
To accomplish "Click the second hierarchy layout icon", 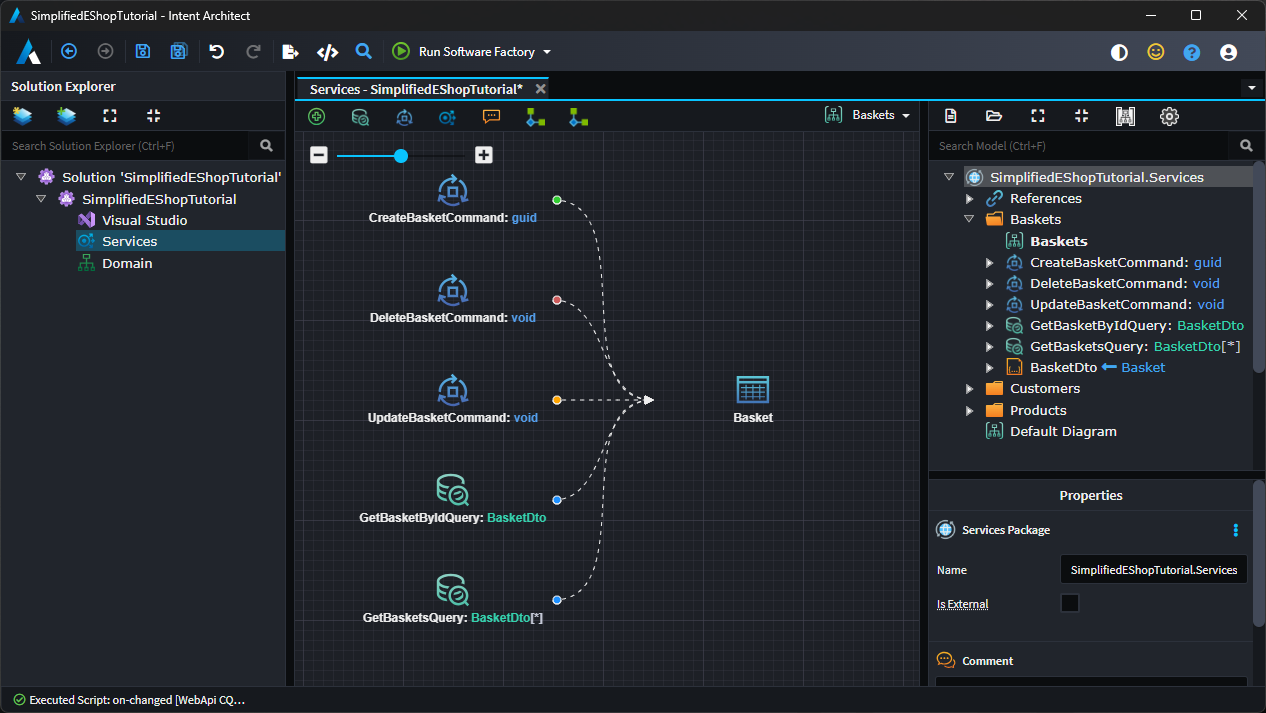I will pos(578,117).
